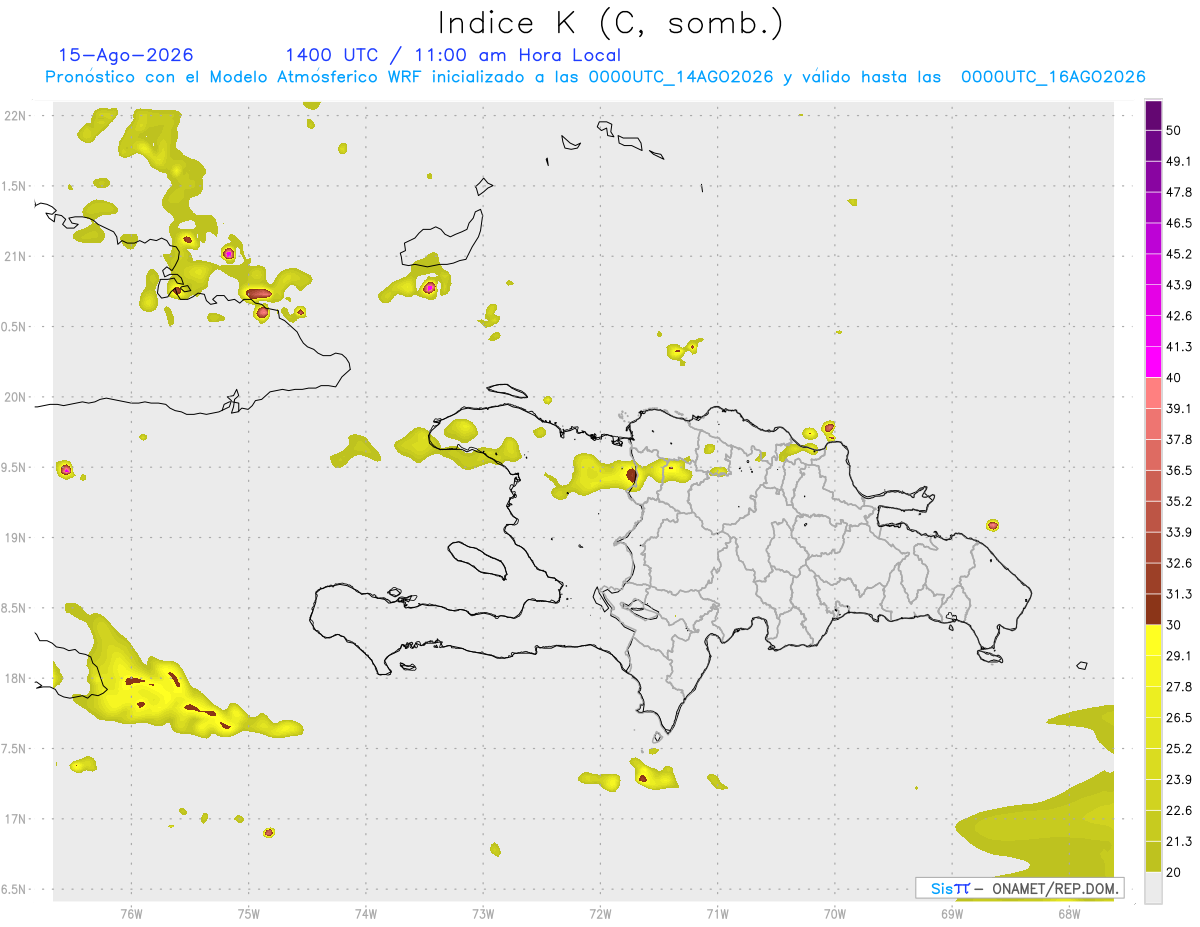Click the valid-until time "0000UTC_16AGO2026"
The height and width of the screenshot is (927, 1200).
(1053, 77)
